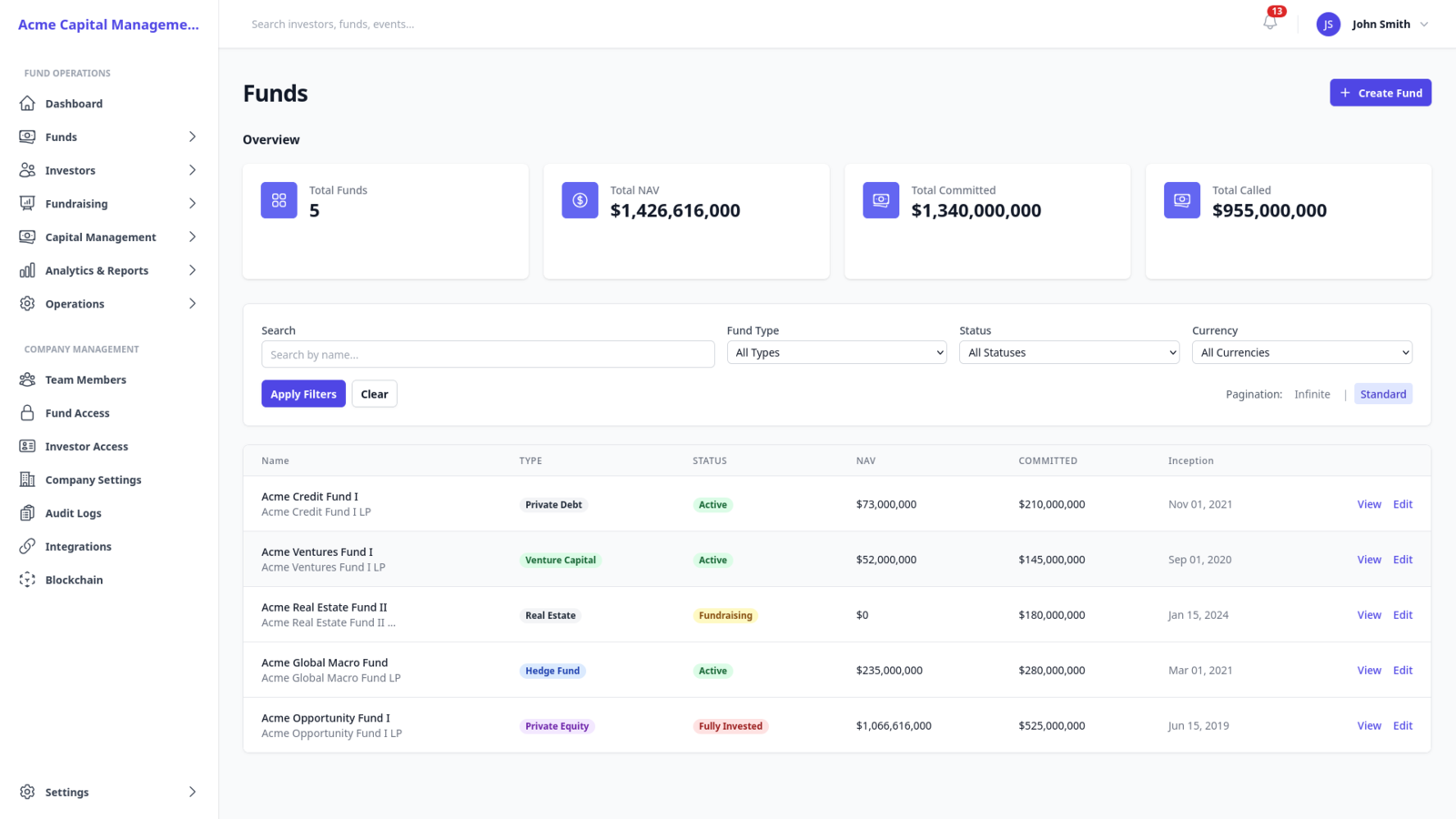Click the Company Settings building icon

[27, 480]
